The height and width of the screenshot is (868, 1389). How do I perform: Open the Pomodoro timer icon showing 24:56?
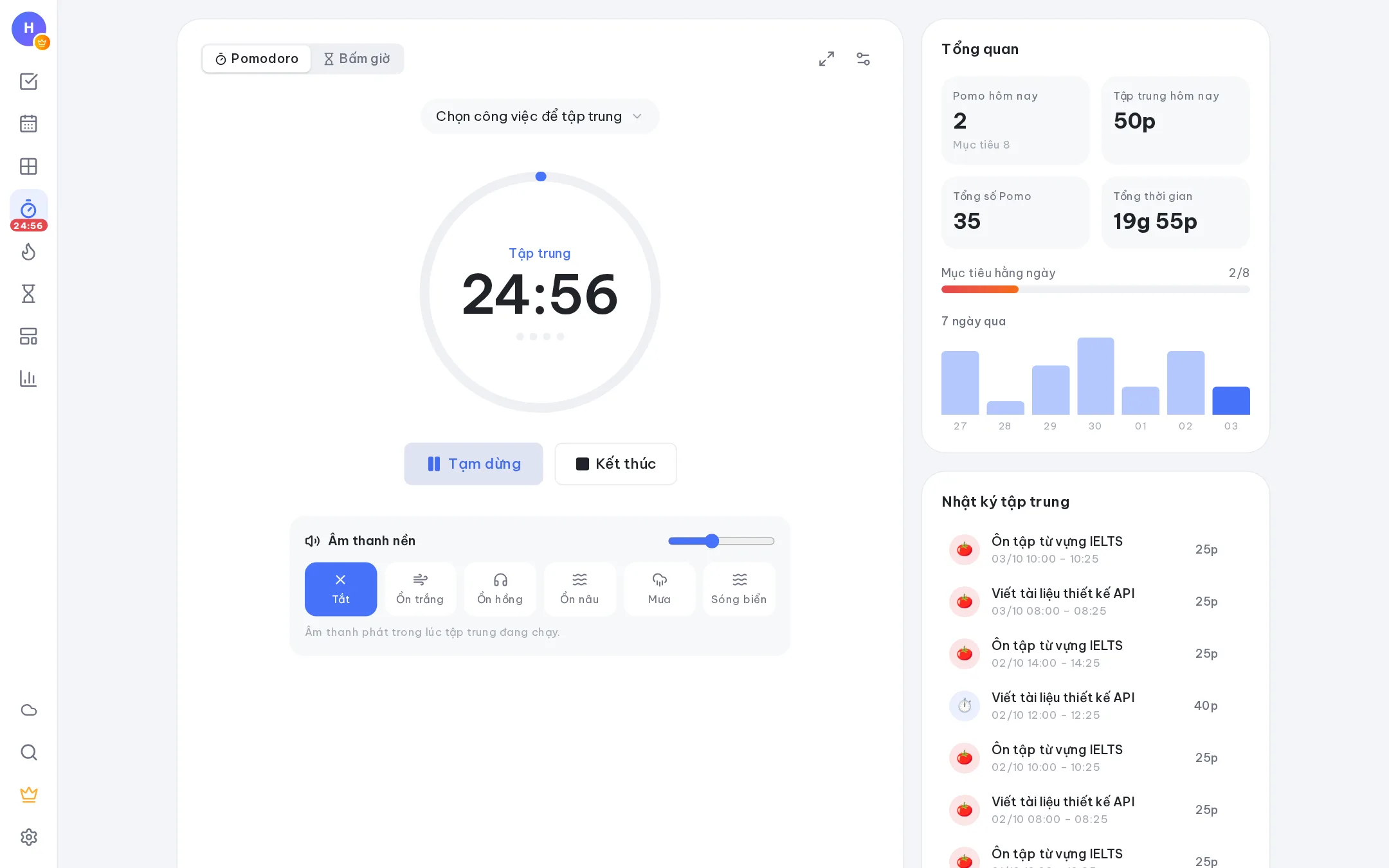point(28,210)
